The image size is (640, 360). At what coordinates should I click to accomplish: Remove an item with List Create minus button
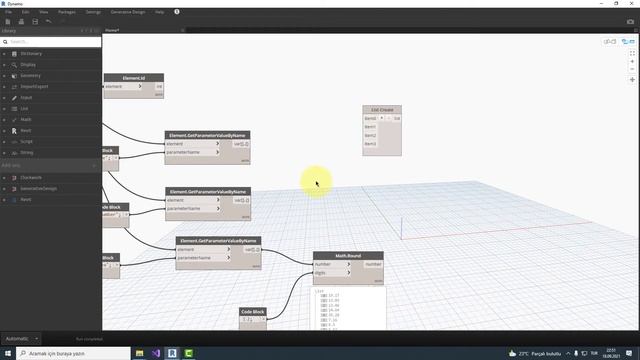click(389, 118)
